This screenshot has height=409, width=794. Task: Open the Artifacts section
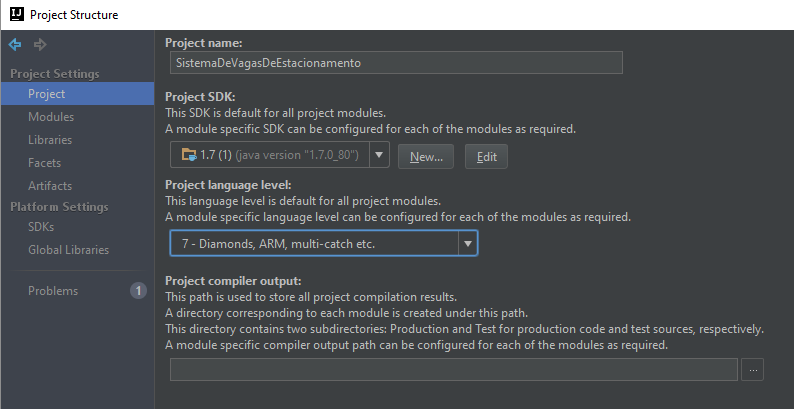pos(50,186)
